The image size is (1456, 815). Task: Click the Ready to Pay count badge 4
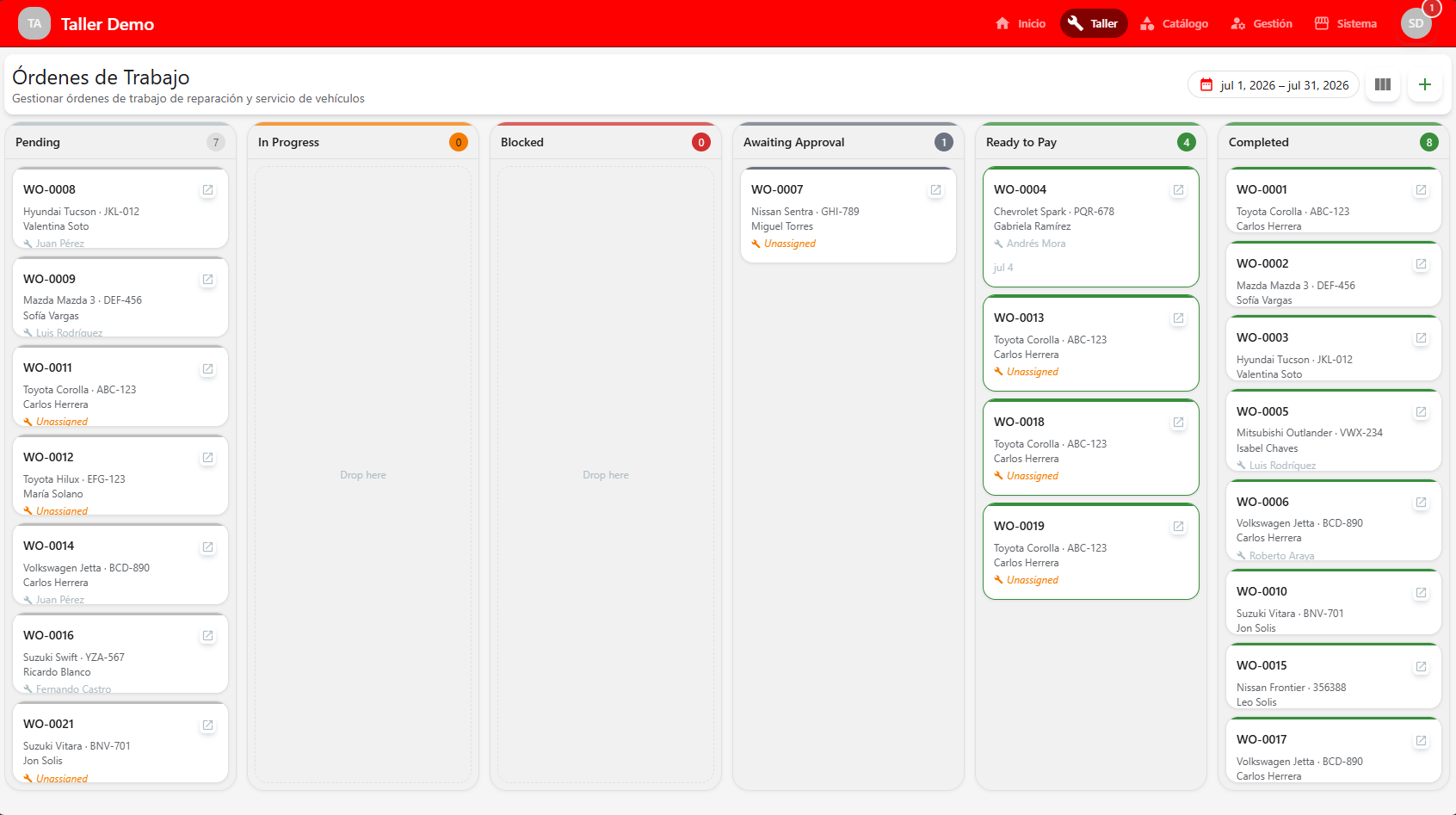[1187, 142]
